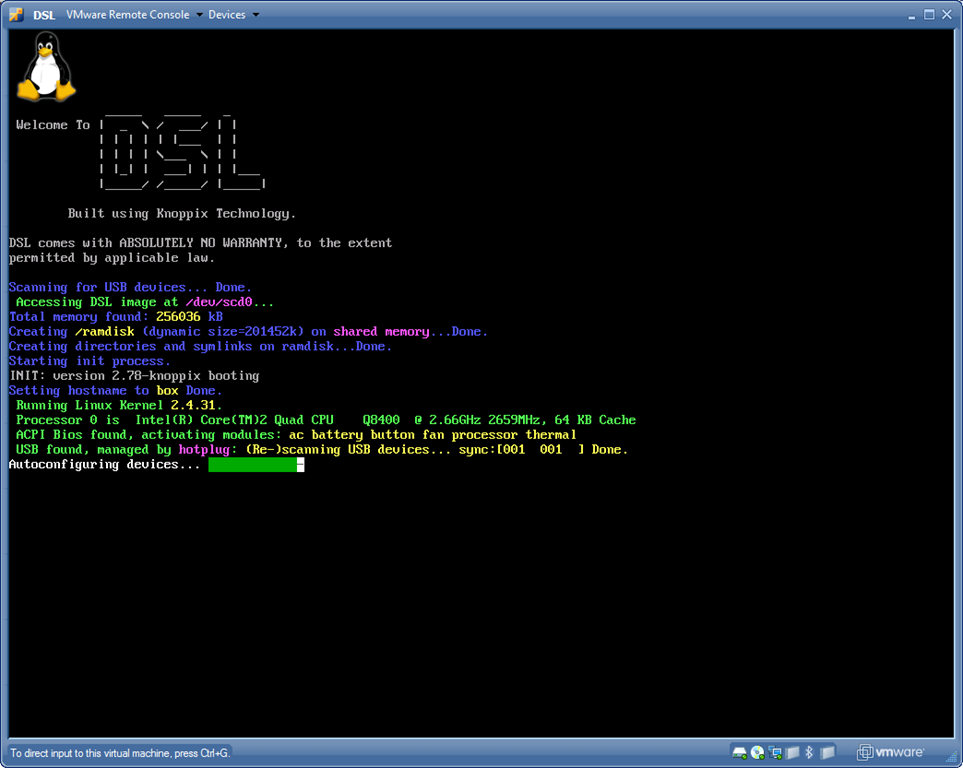Click the 'Scanning for USB devices... Done.' line
Screen dimensions: 963x768
click(x=130, y=288)
